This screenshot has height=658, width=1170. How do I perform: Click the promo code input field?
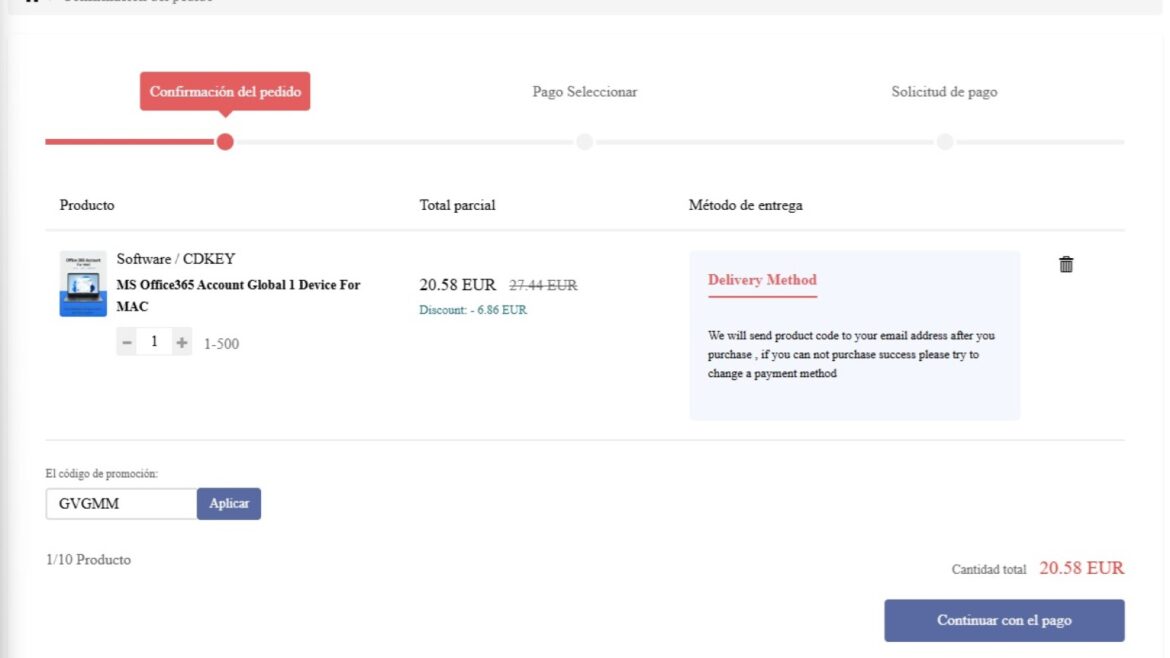pyautogui.click(x=122, y=504)
